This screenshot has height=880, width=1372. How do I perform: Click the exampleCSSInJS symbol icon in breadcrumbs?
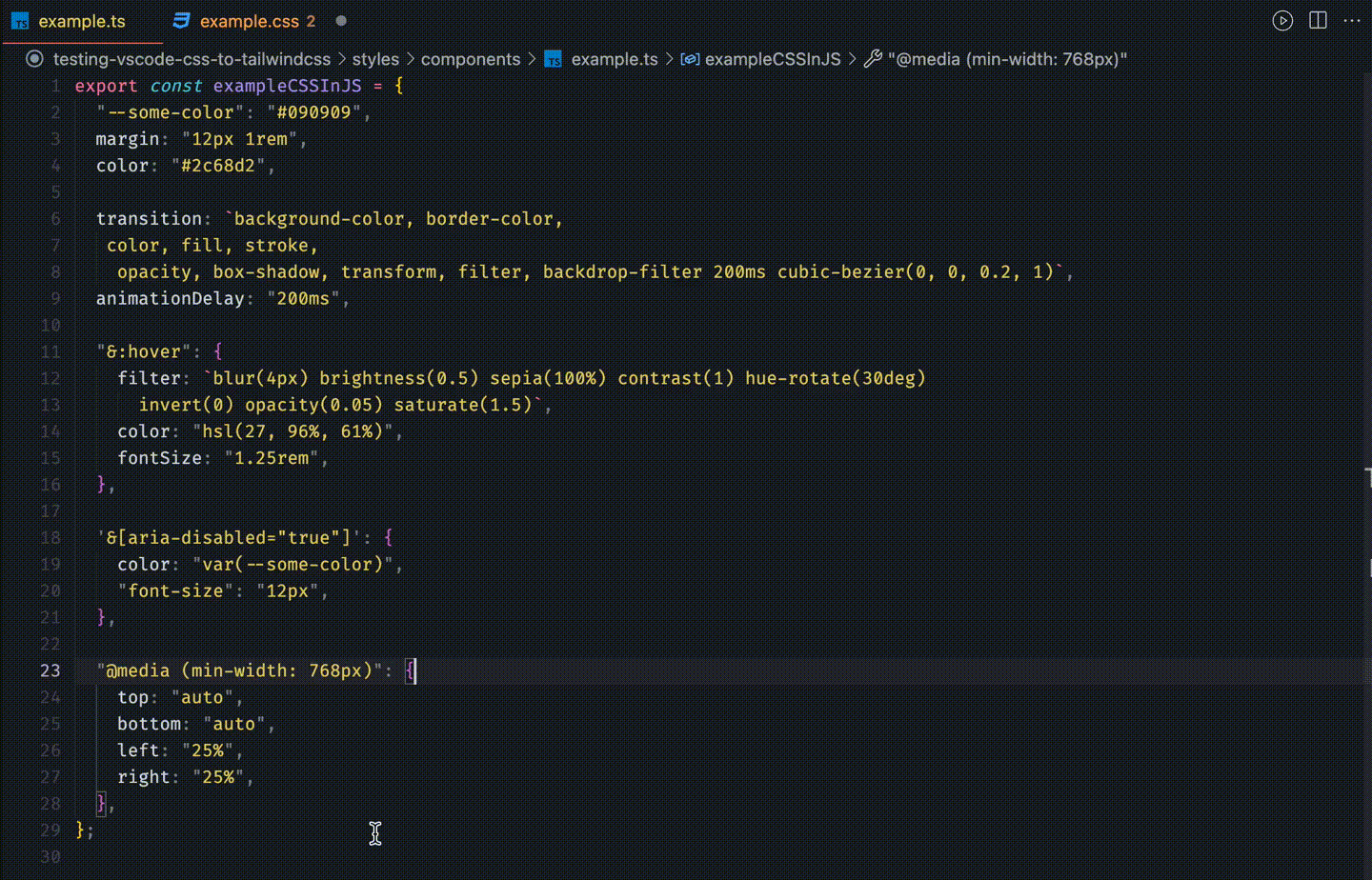pos(690,59)
